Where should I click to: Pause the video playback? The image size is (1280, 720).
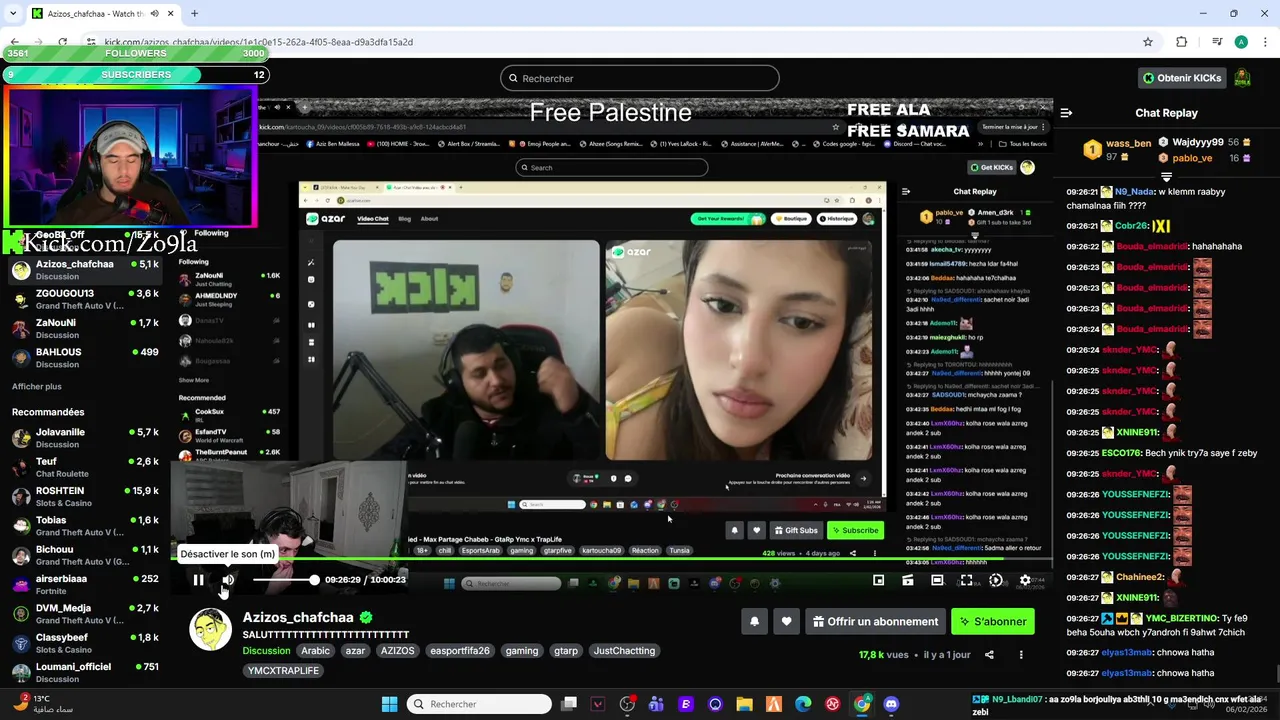198,580
